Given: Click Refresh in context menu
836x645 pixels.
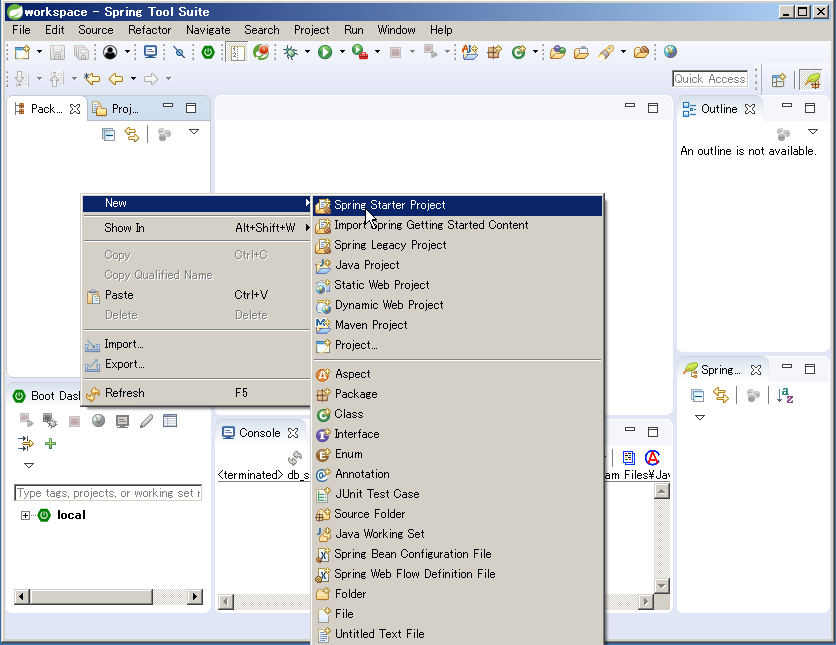Looking at the screenshot, I should 196,393.
